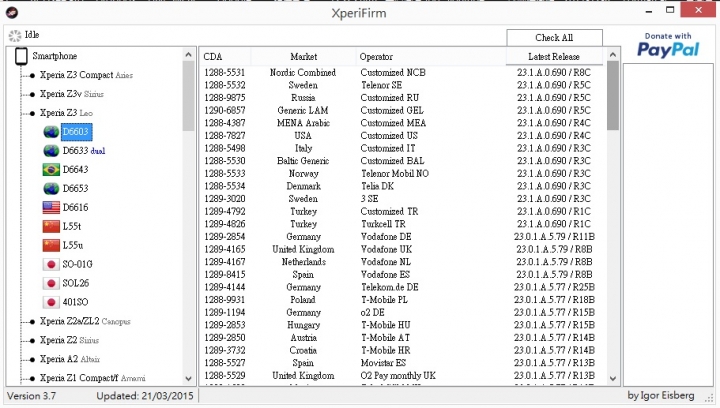The image size is (720, 408).
Task: Select the SOL26 model entry
Action: [76, 283]
